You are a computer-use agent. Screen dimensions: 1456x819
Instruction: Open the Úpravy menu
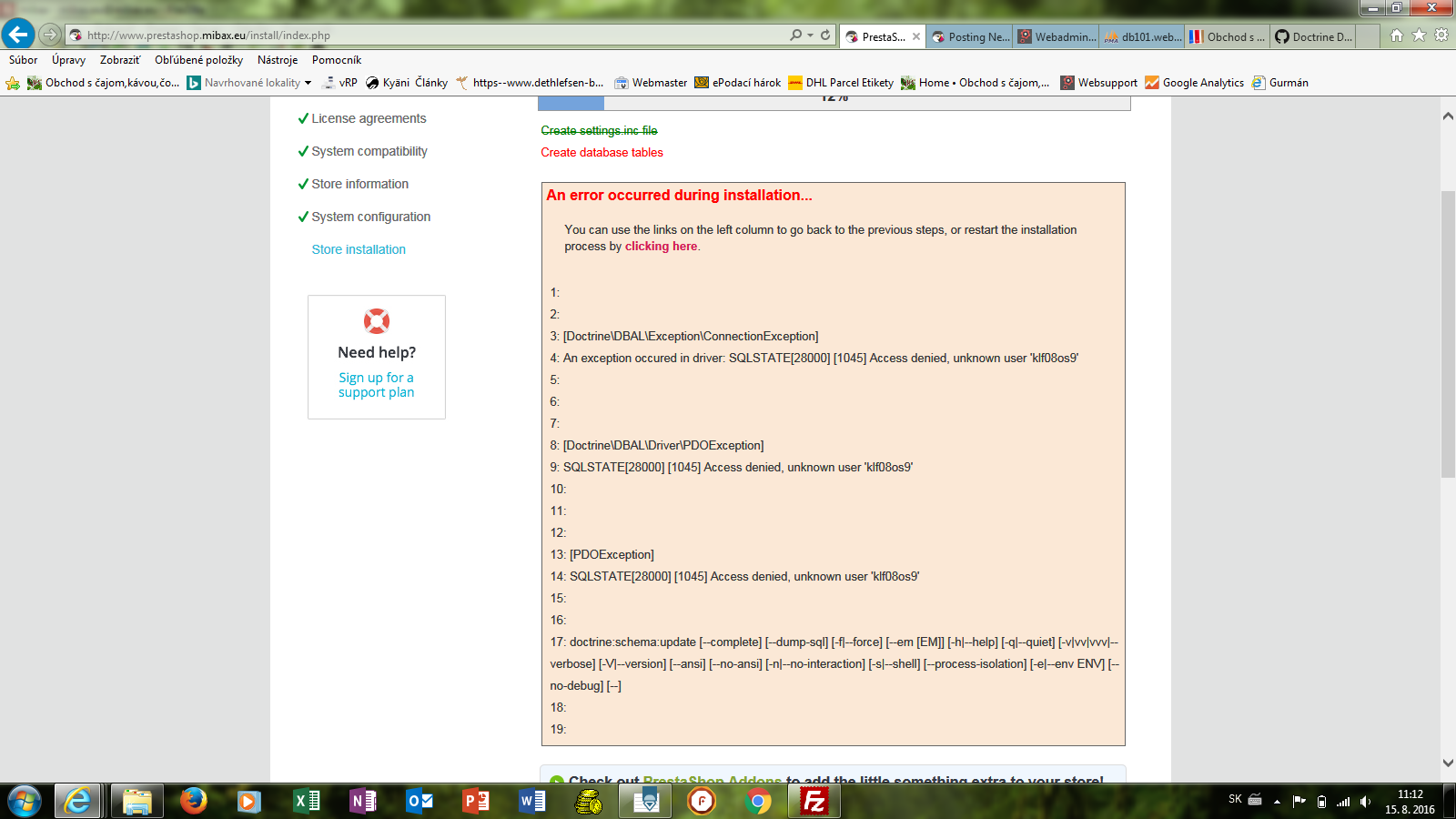click(68, 60)
